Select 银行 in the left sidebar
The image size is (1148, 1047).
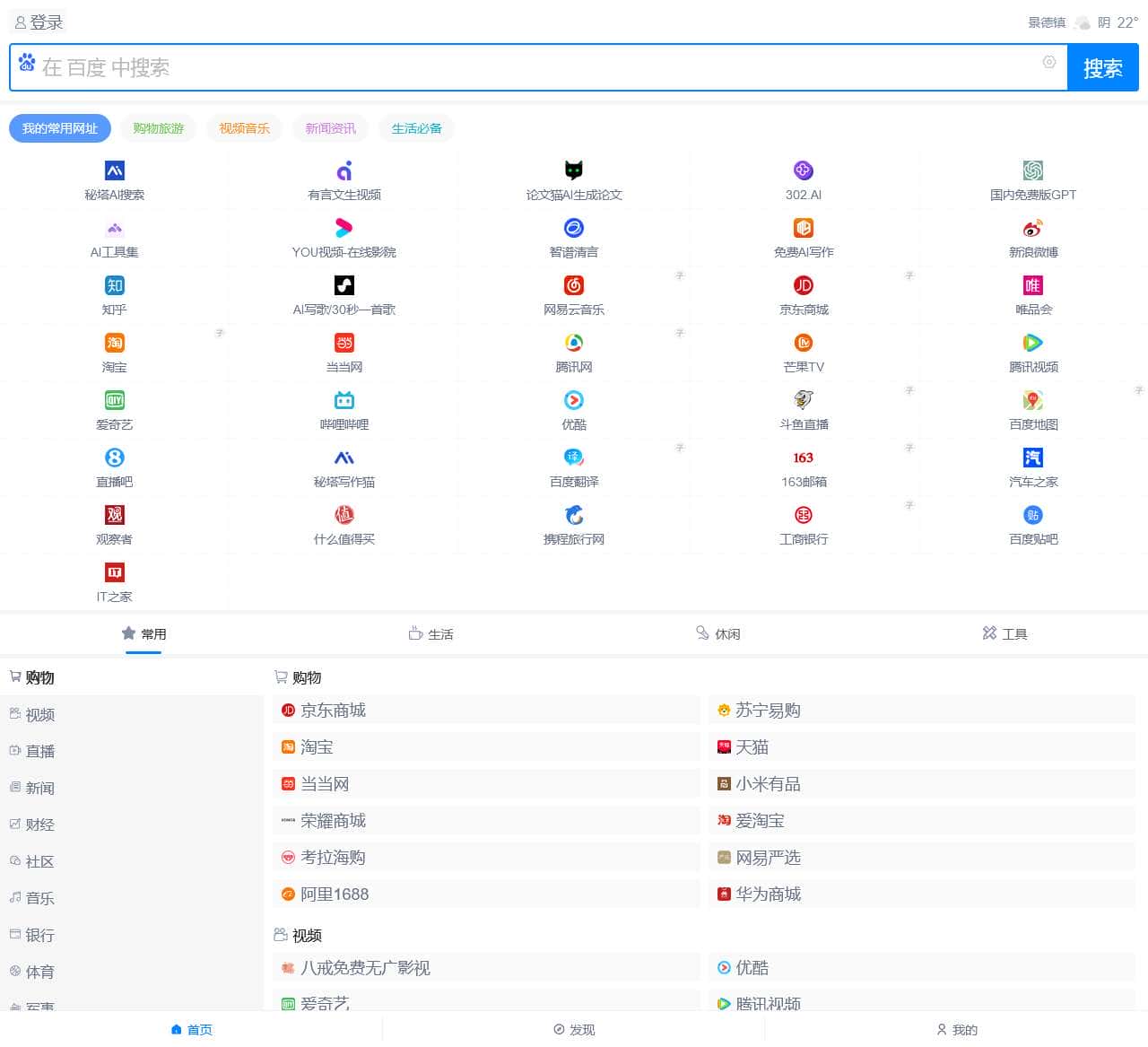tap(132, 936)
